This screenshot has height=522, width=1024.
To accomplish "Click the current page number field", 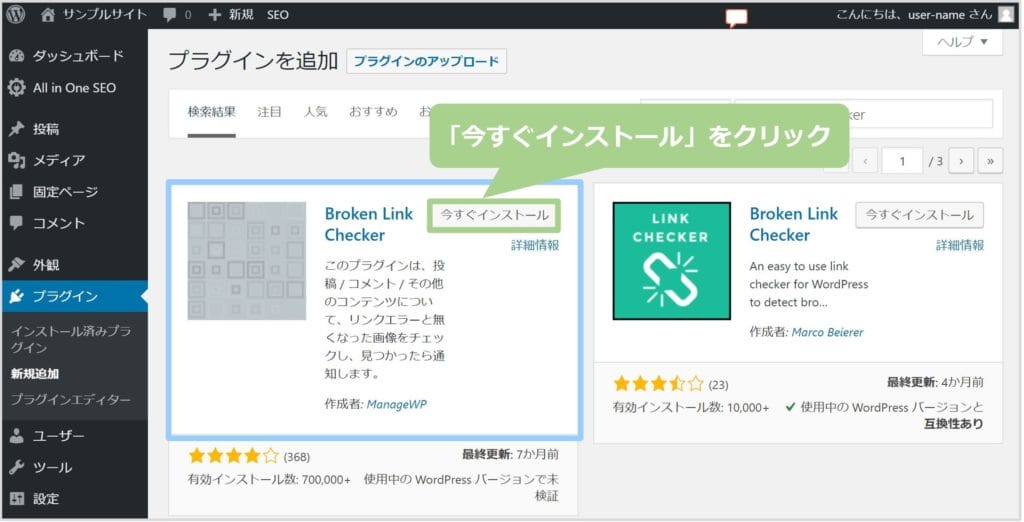I will tap(903, 160).
